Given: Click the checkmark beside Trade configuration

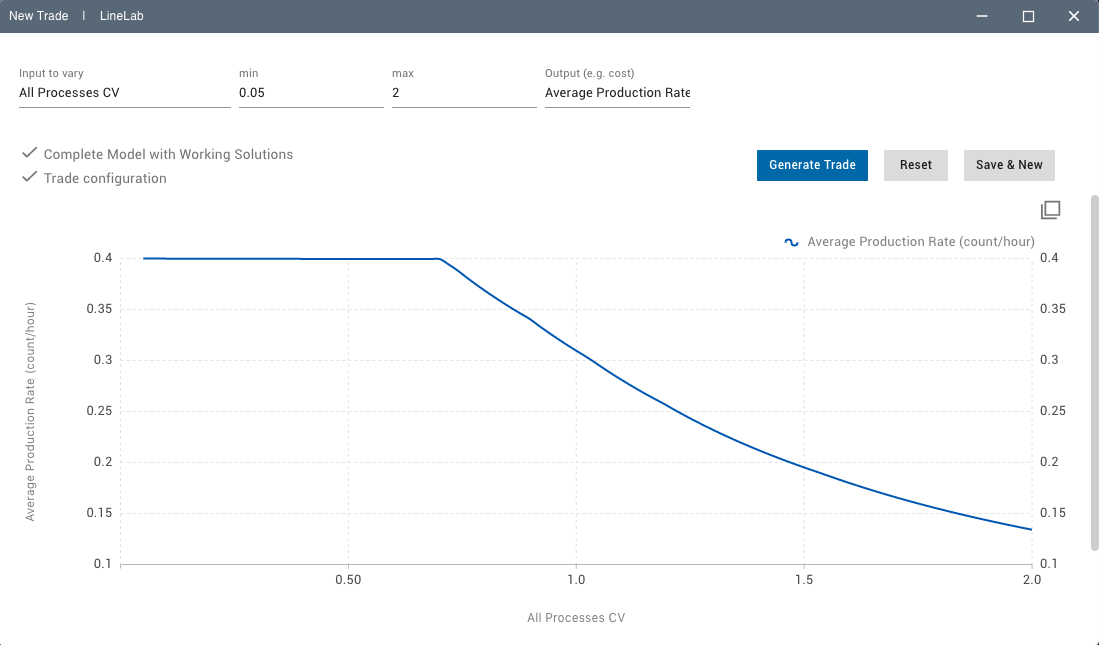Looking at the screenshot, I should (x=29, y=178).
